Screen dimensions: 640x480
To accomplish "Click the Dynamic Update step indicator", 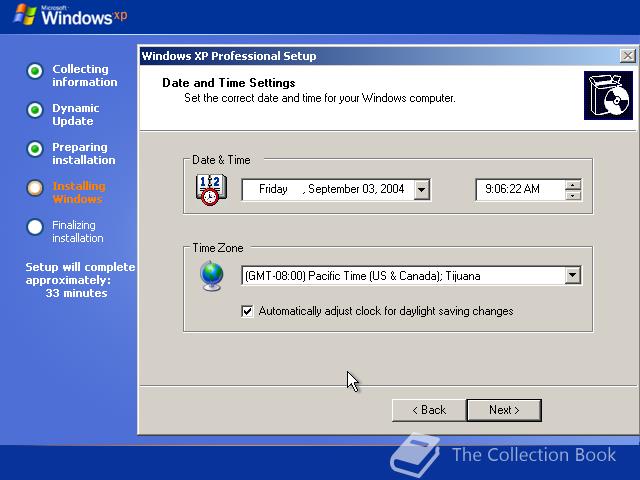I will [x=35, y=110].
